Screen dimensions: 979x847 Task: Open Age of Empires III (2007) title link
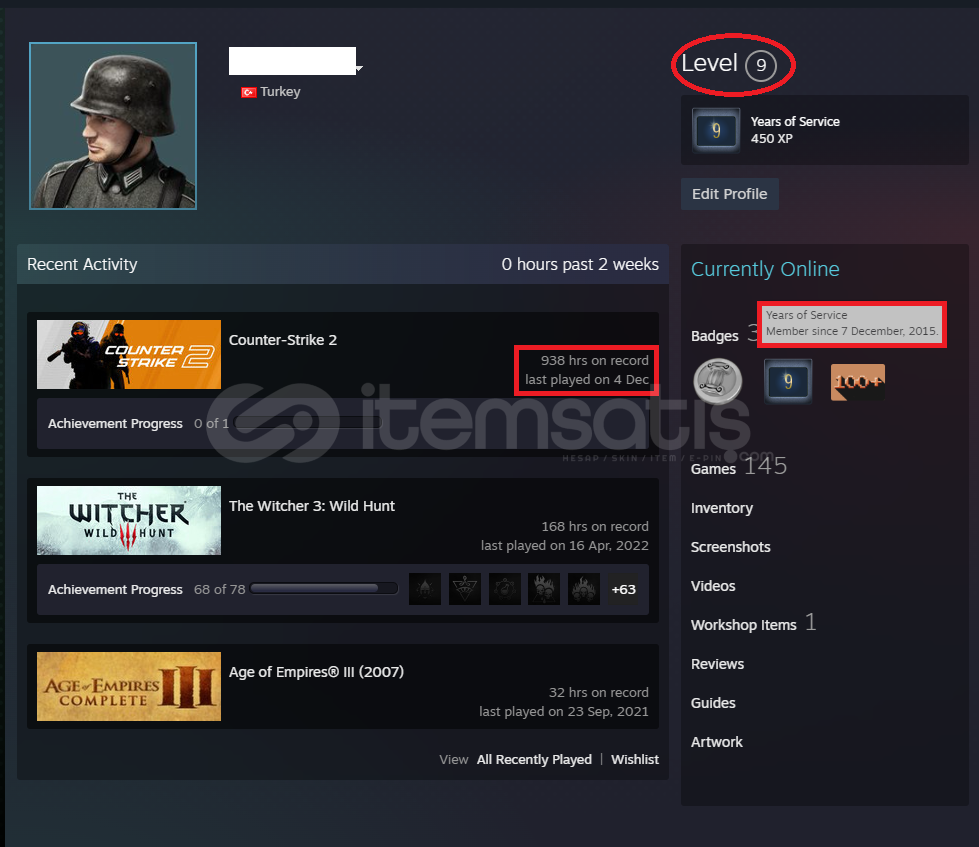pyautogui.click(x=316, y=672)
